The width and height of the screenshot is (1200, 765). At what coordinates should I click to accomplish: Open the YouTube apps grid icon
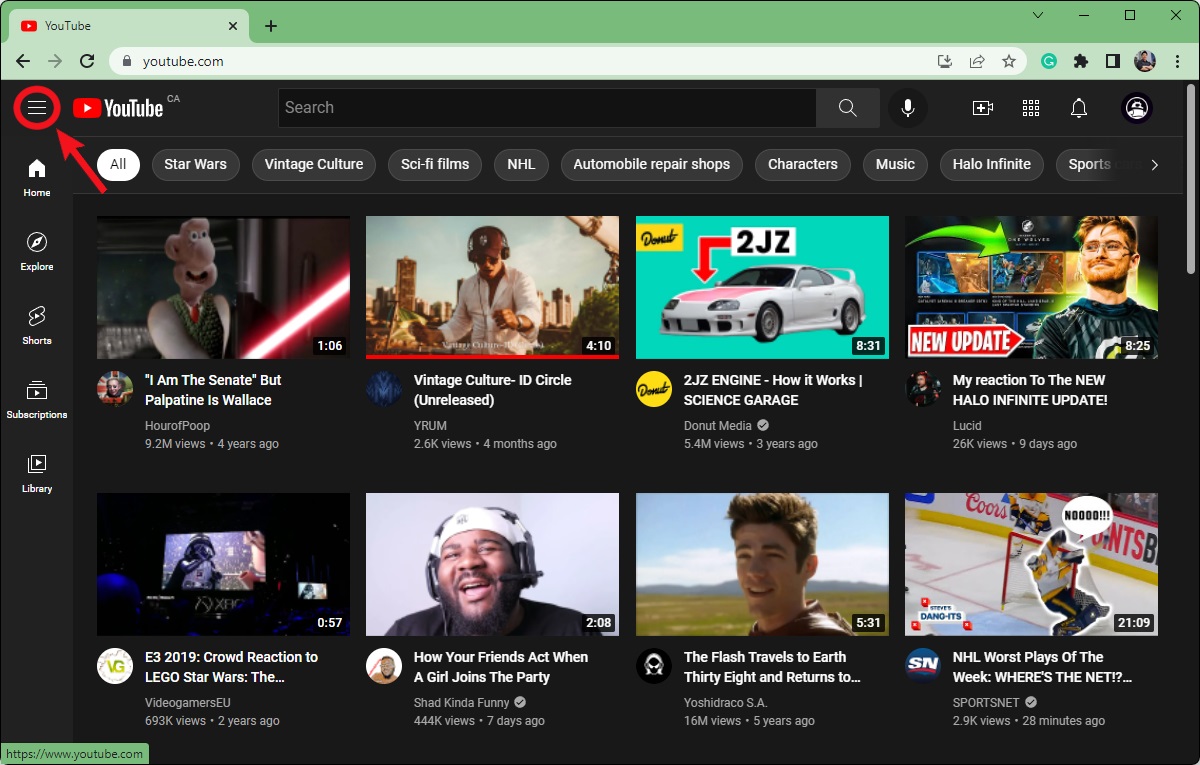(1031, 108)
